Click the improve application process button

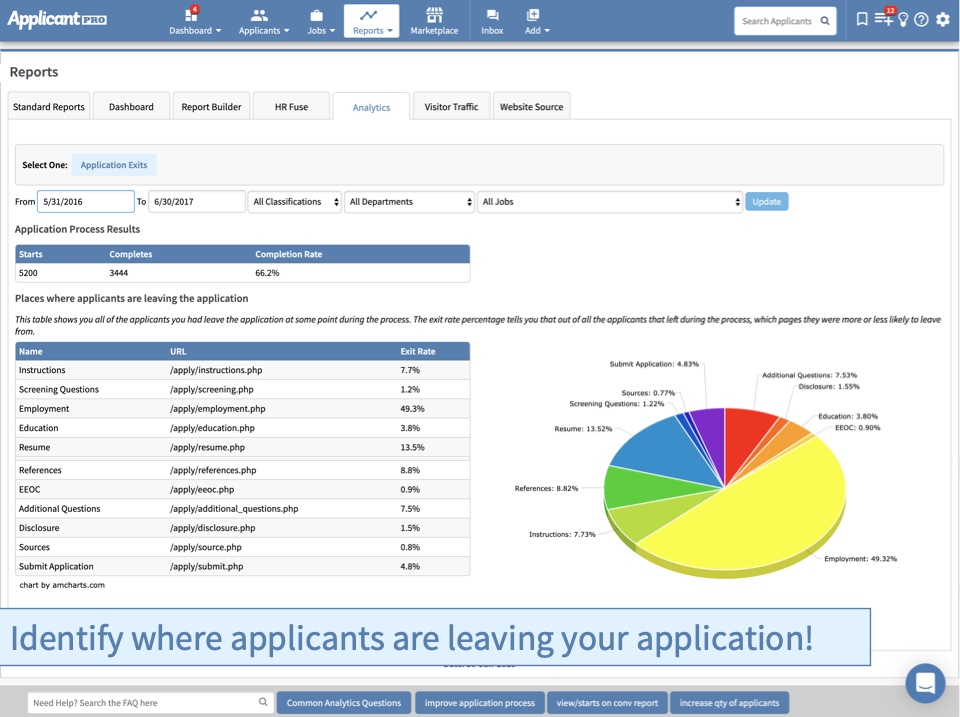point(479,702)
